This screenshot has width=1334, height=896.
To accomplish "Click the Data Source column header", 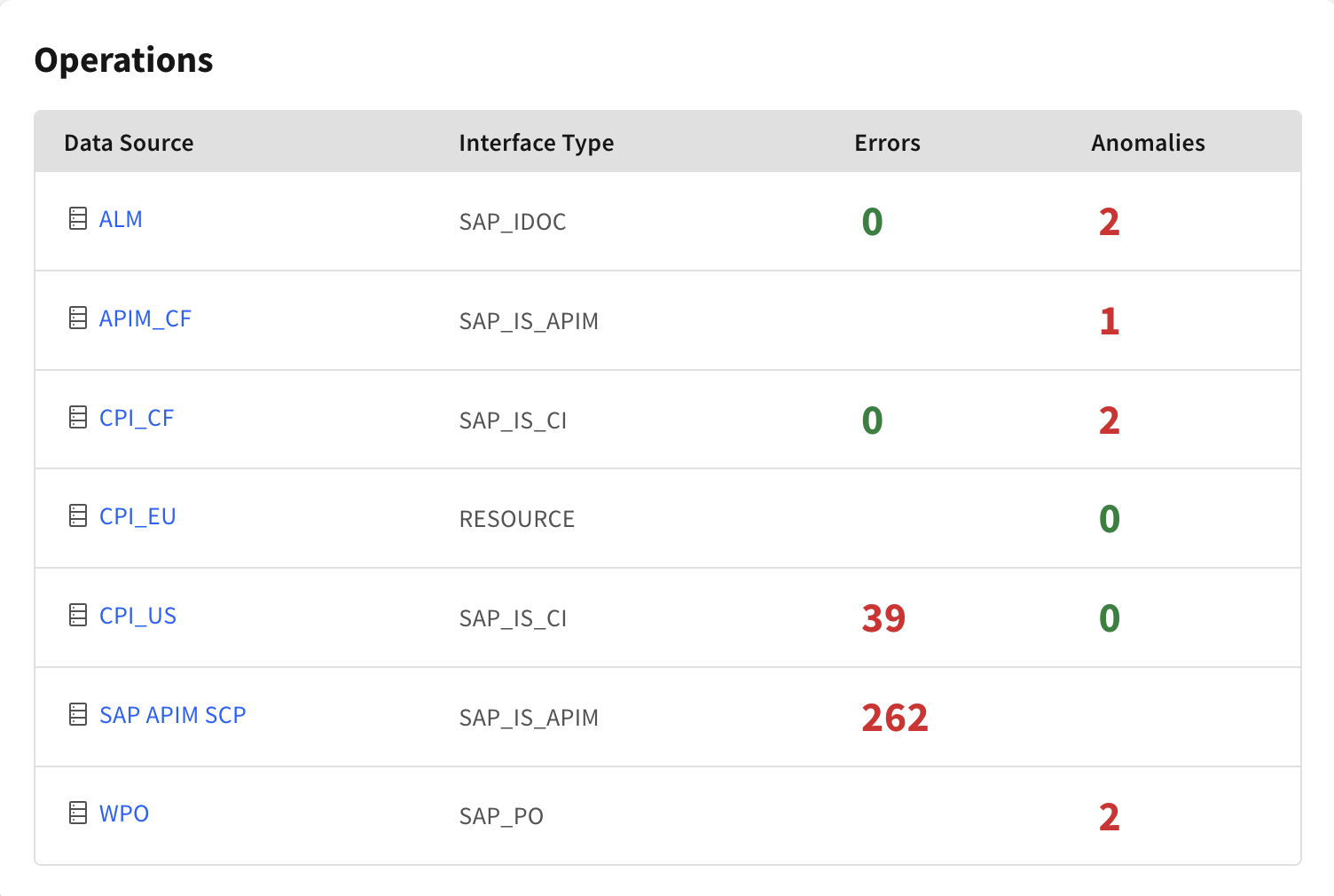I will 129,143.
